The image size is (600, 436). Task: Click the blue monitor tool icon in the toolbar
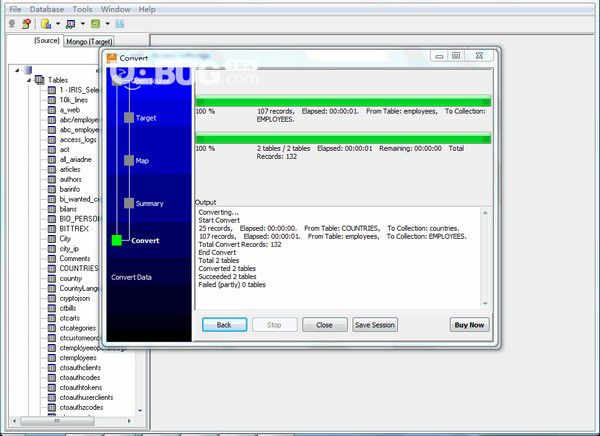tap(70, 24)
